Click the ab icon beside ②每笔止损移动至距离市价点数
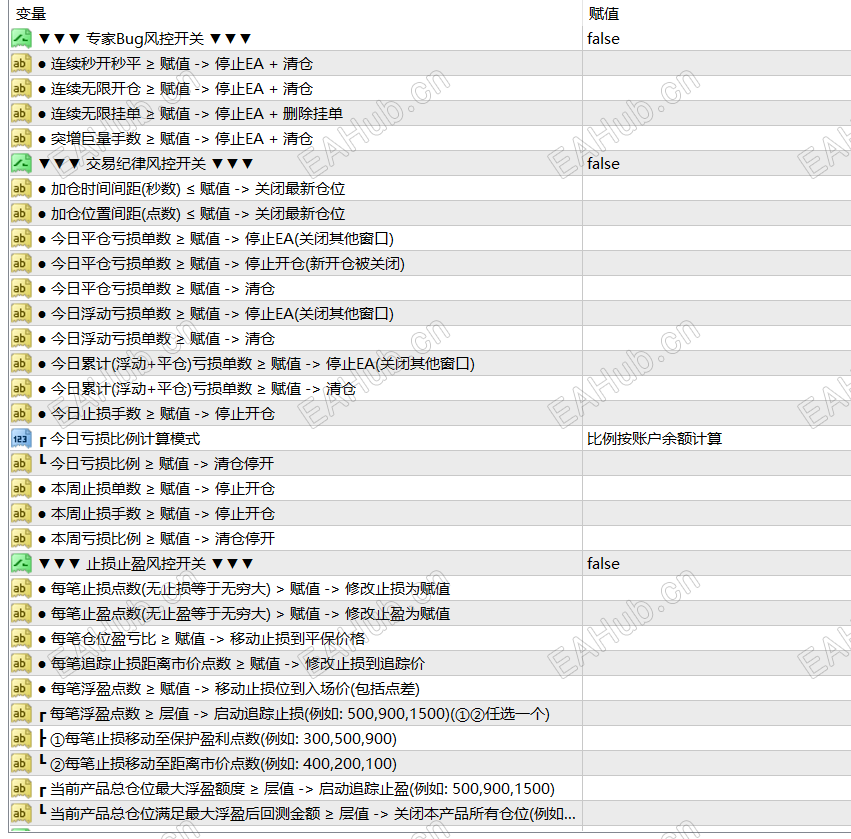The width and height of the screenshot is (851, 839). 21,764
